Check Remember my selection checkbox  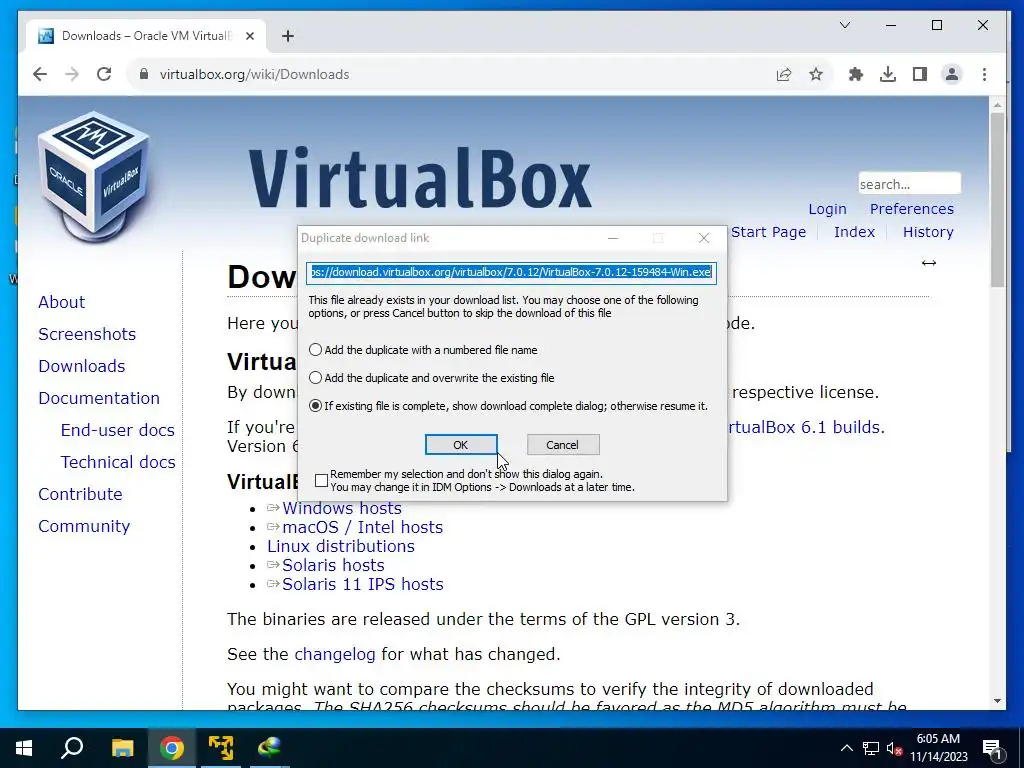coord(321,481)
